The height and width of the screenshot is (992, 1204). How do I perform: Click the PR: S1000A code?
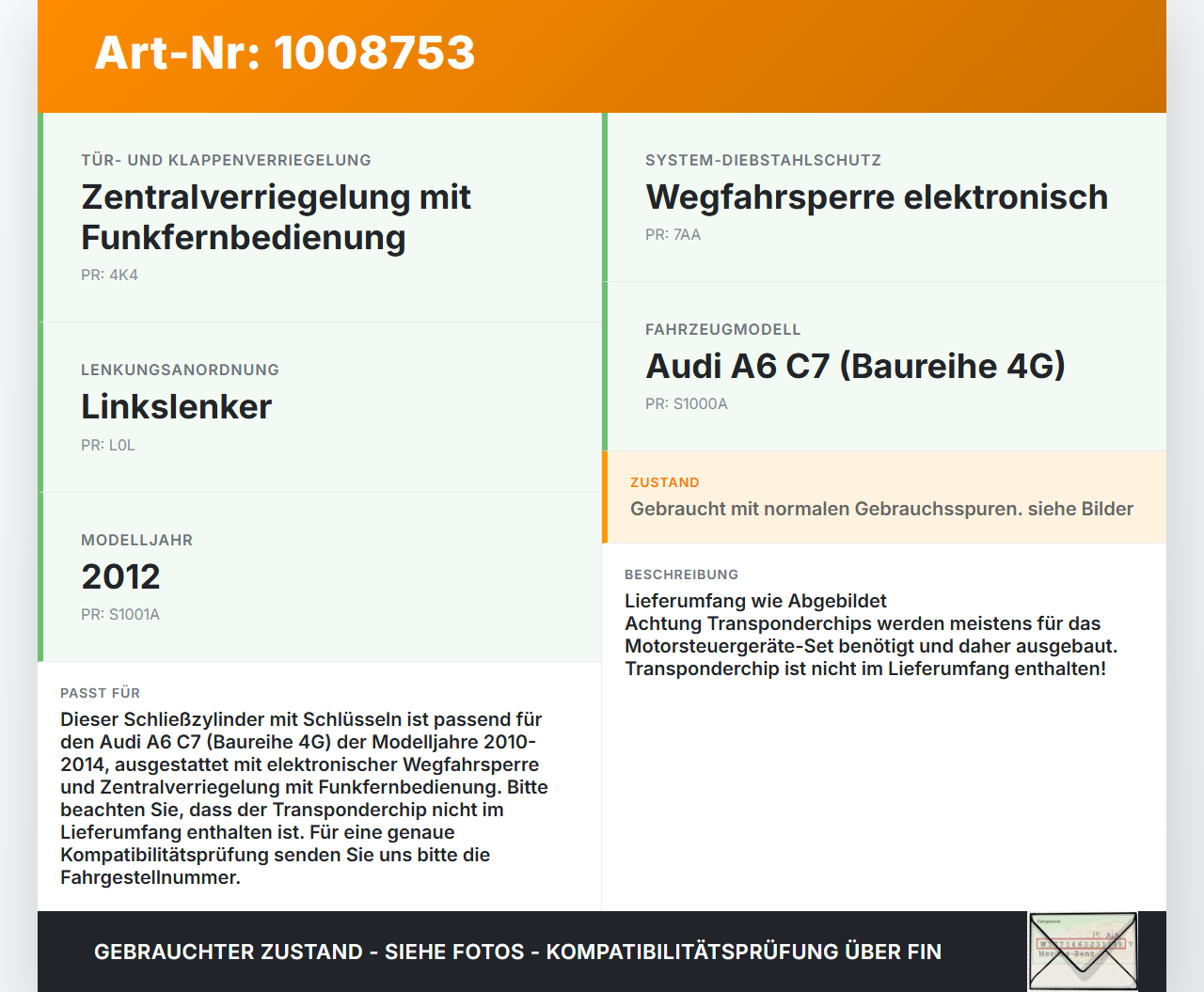(x=687, y=403)
